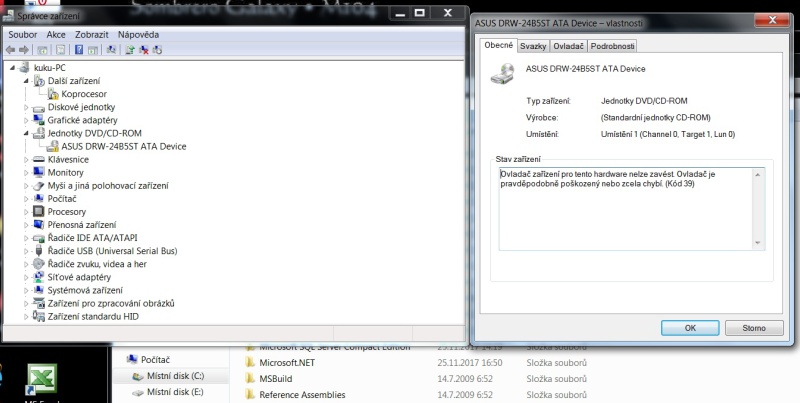
Task: Select the Obecné tab
Action: coord(499,45)
